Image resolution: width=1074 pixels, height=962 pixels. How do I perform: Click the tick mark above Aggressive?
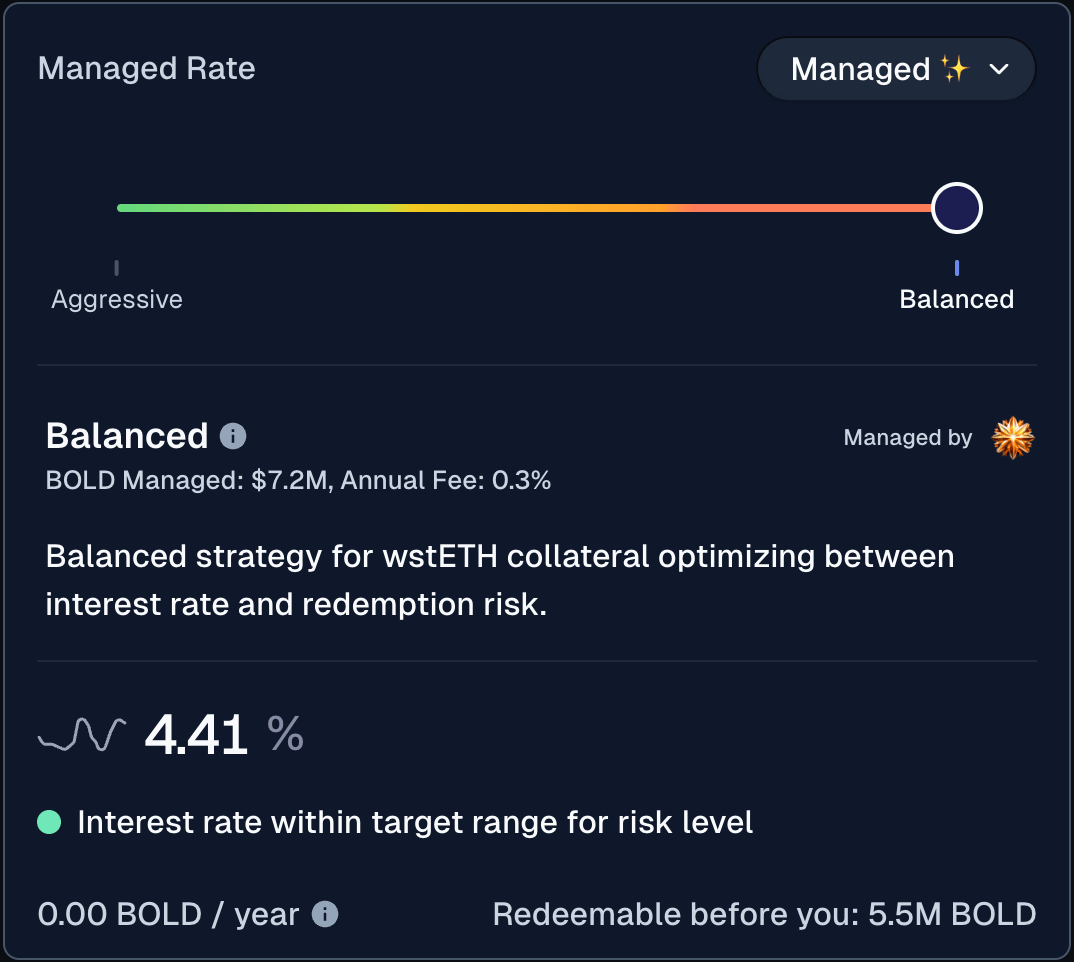(x=117, y=267)
